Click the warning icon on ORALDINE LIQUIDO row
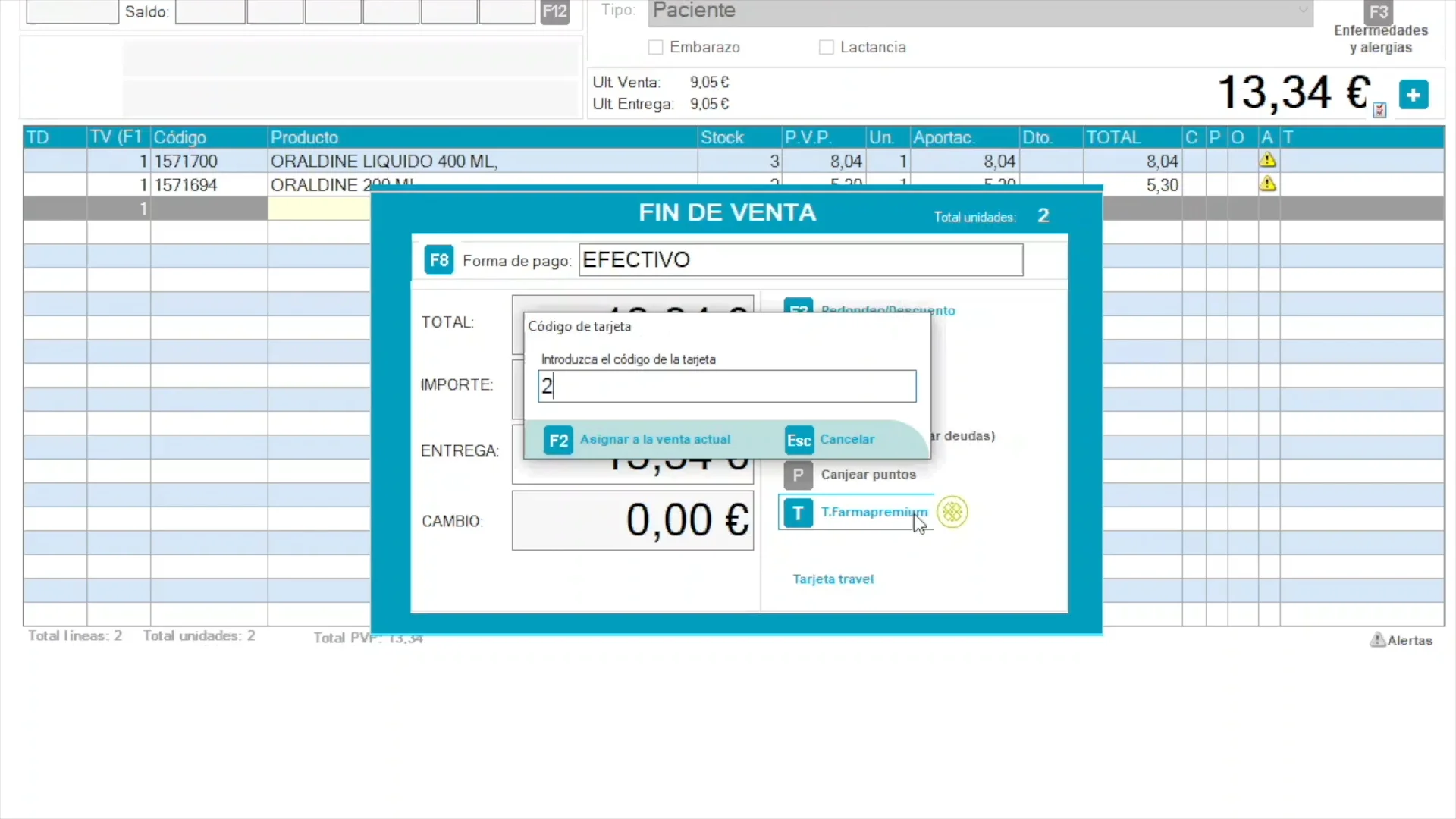1456x819 pixels. (1267, 161)
